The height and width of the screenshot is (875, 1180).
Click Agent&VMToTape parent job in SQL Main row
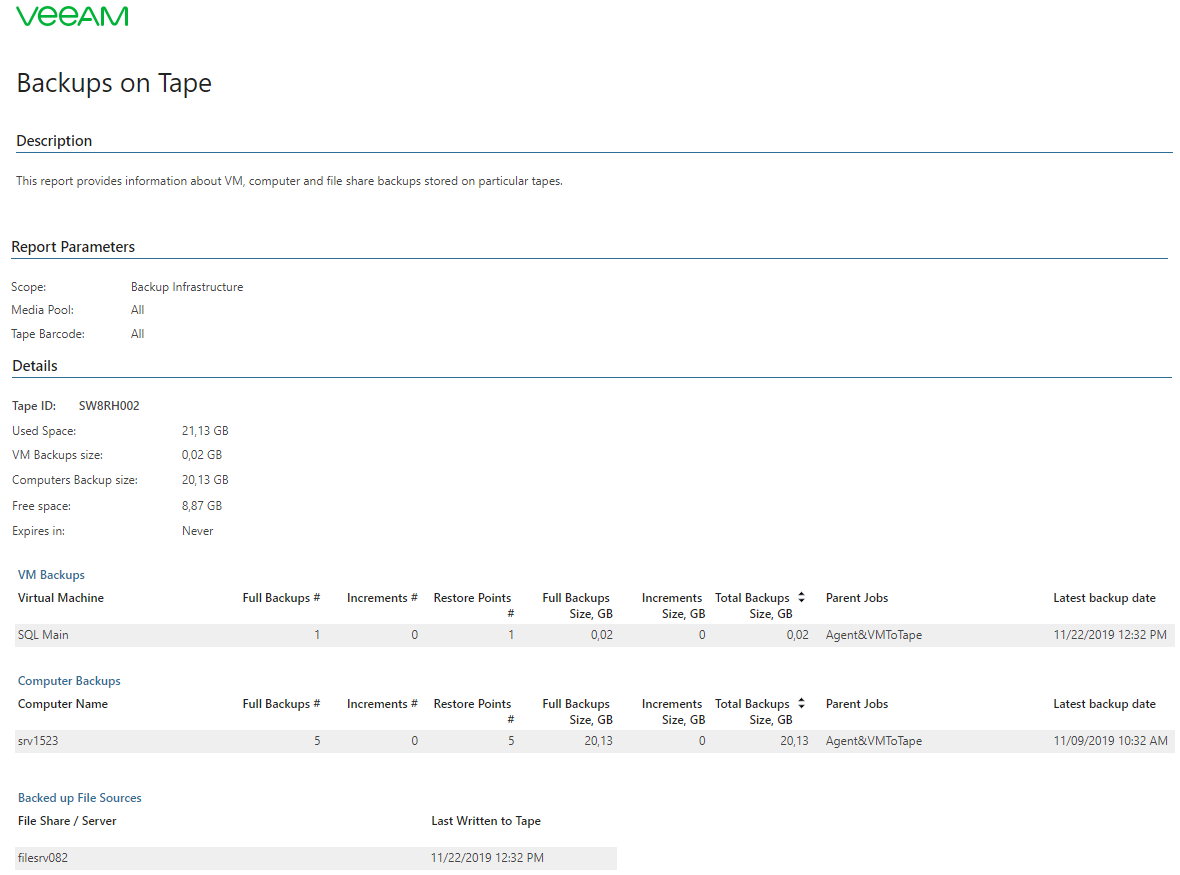874,635
